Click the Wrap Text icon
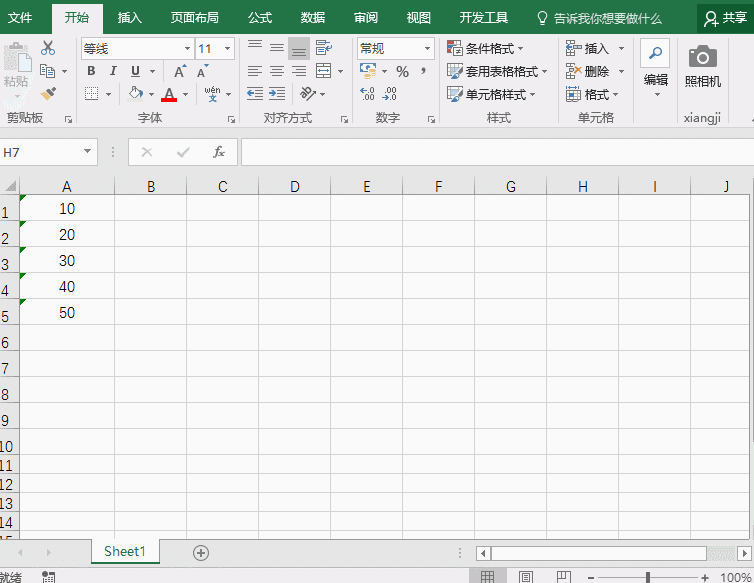Viewport: 754px width, 583px height. 323,48
